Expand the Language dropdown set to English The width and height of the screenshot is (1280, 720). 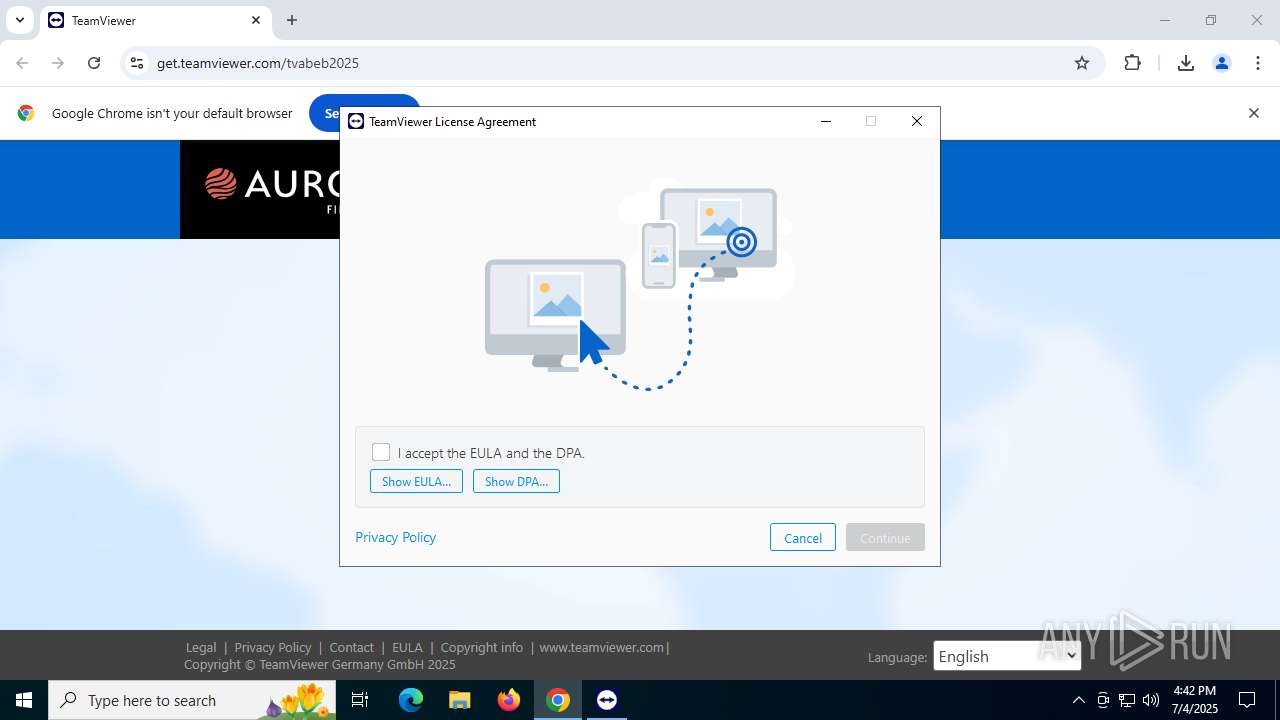[x=1007, y=656]
